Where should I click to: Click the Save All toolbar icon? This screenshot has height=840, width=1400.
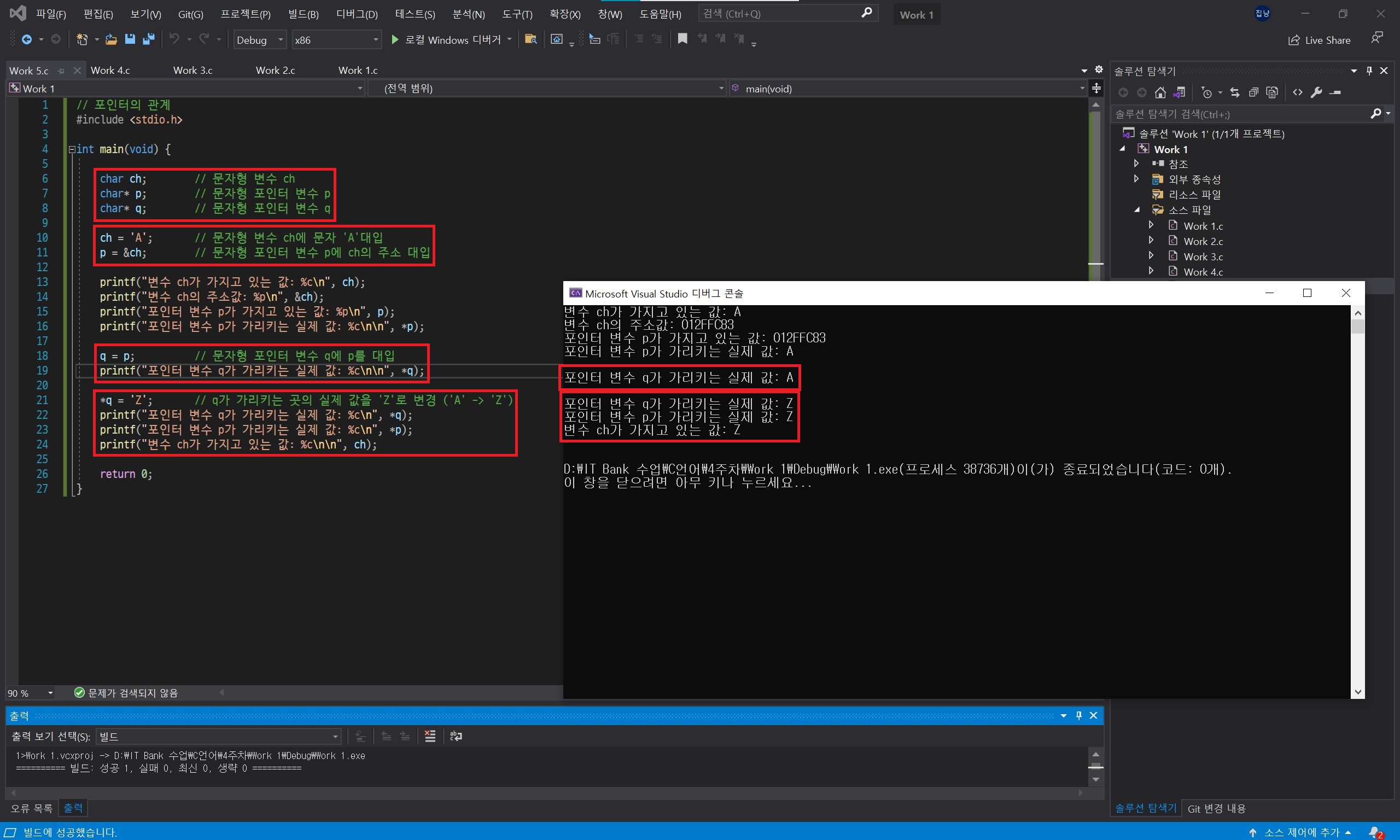click(x=149, y=39)
